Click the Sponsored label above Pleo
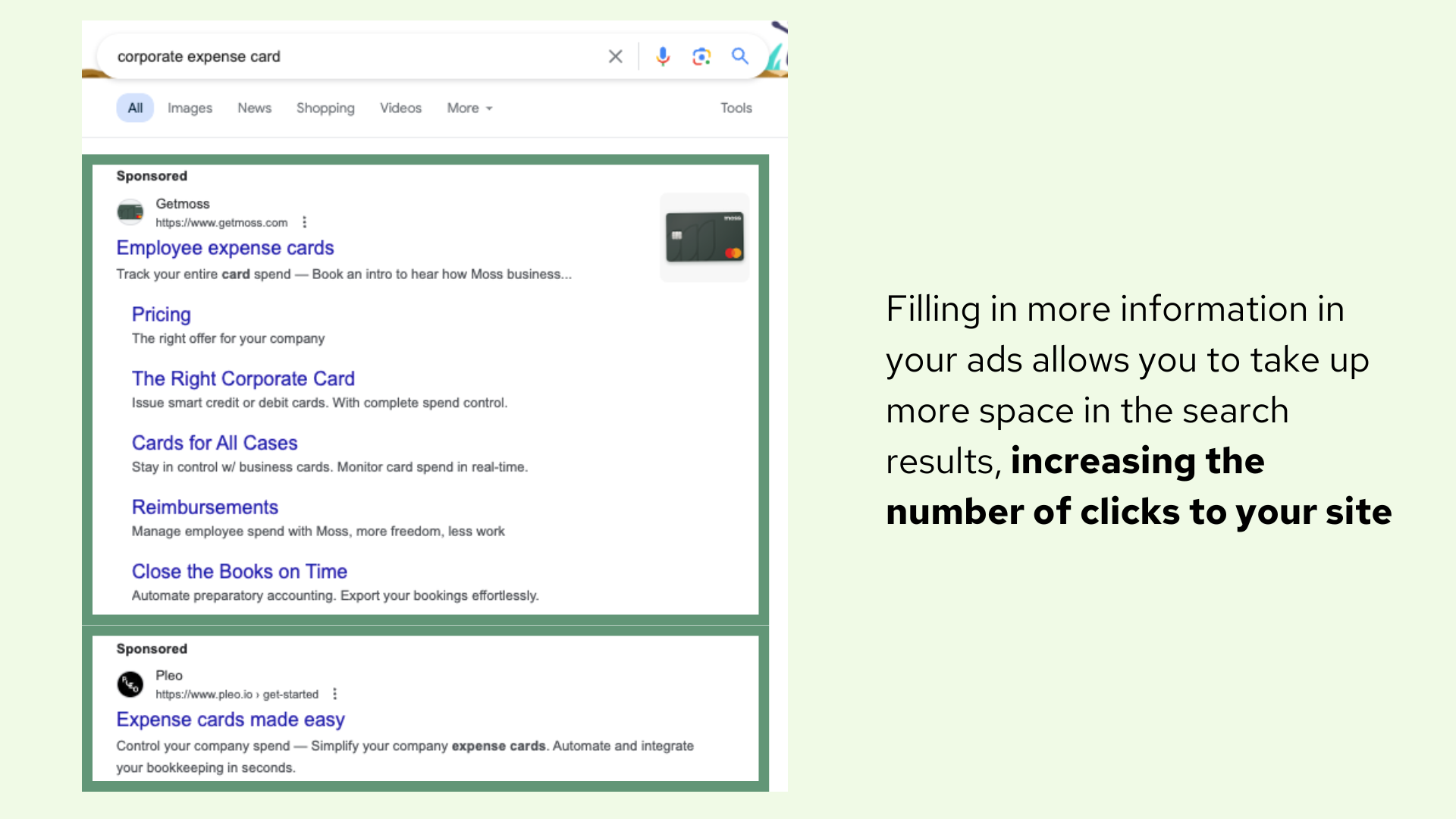 (152, 649)
